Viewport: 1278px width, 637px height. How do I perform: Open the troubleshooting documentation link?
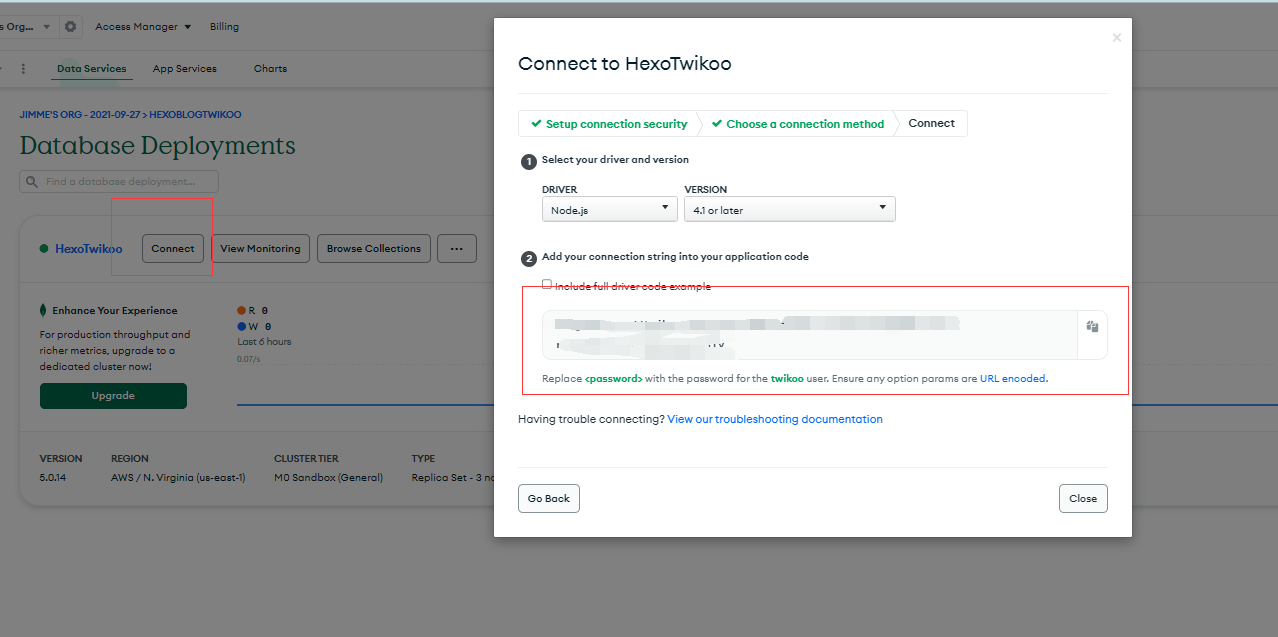click(x=774, y=419)
